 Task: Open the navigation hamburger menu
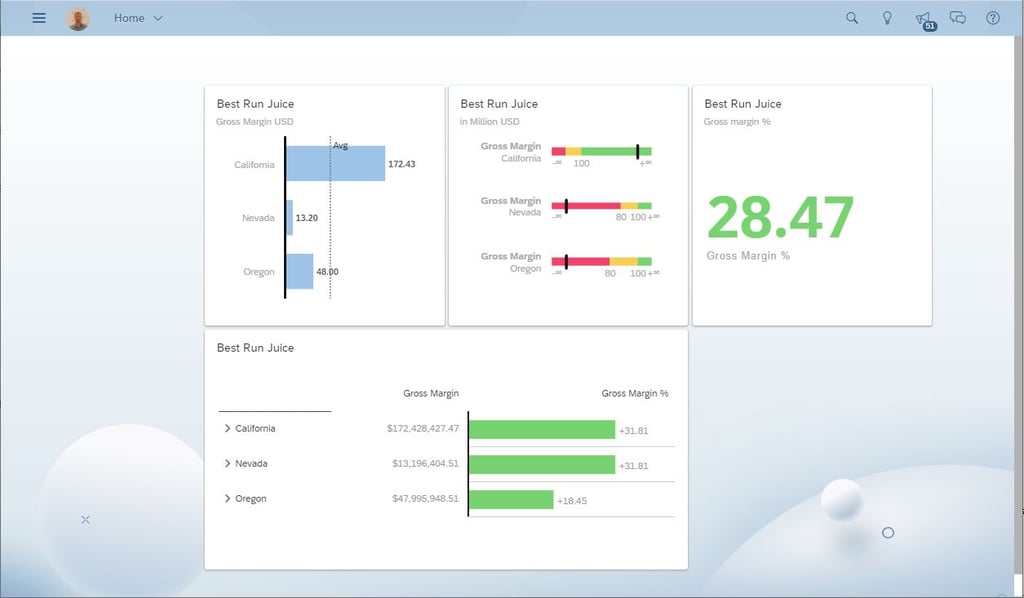point(39,17)
